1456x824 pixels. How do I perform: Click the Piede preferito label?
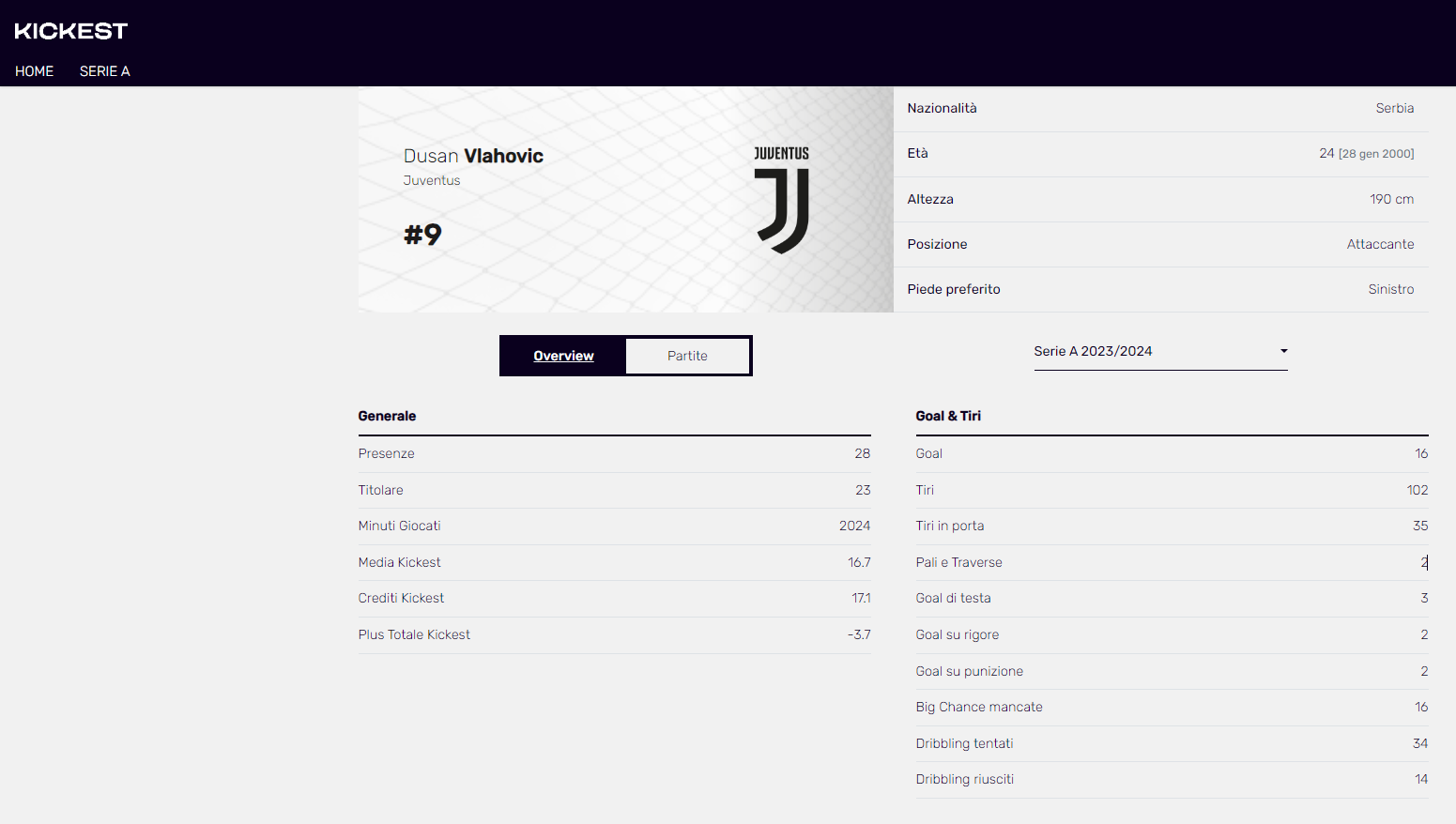point(954,289)
